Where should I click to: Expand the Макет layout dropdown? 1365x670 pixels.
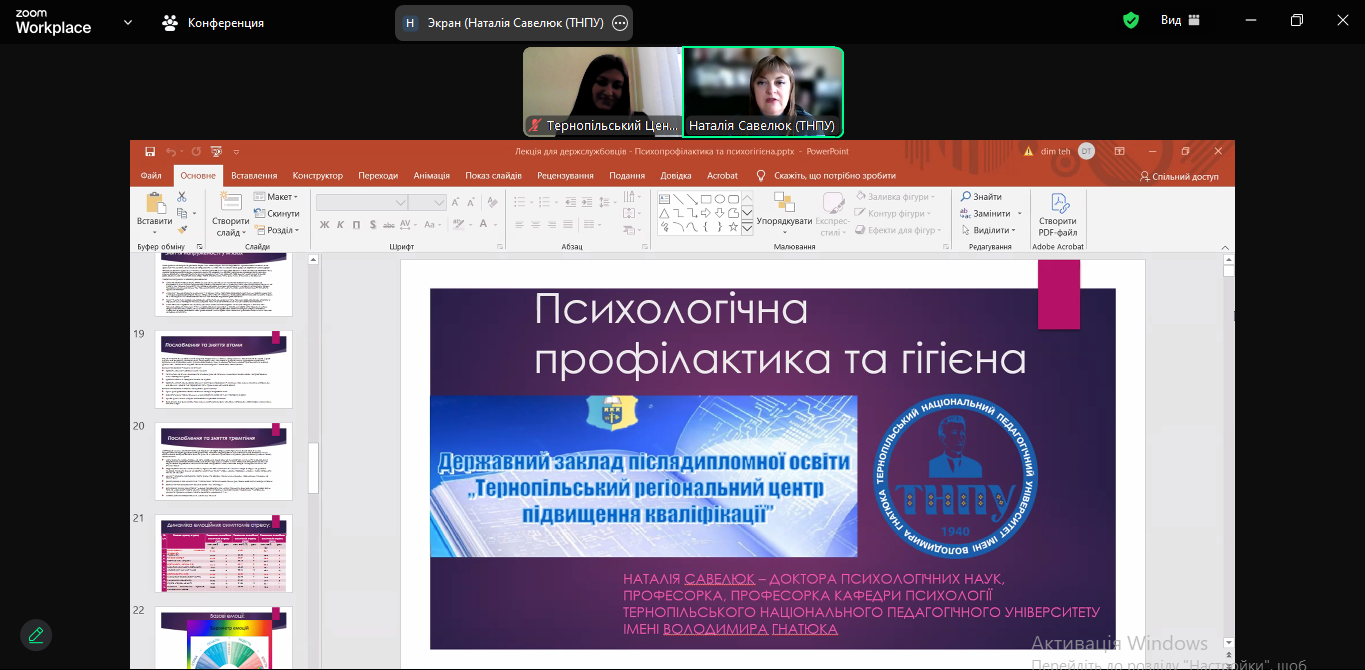(276, 197)
